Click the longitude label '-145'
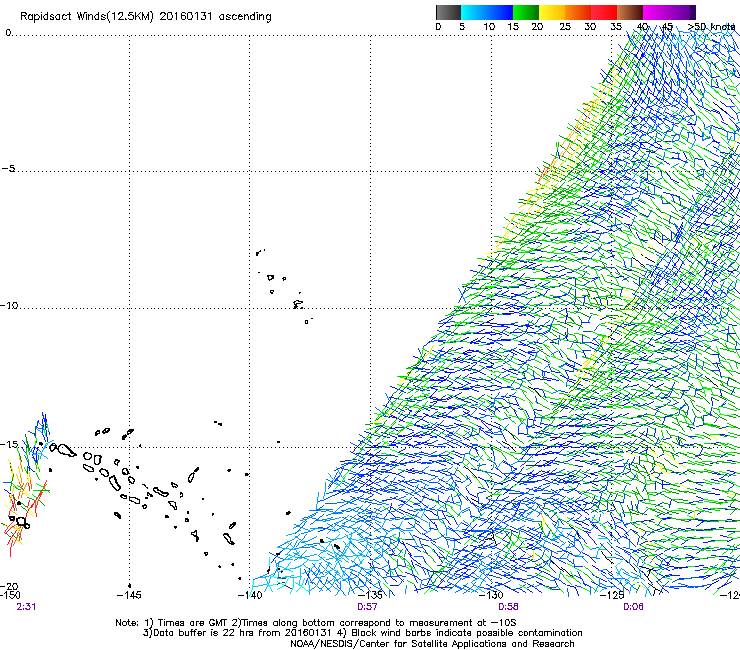This screenshot has width=740, height=650. pos(129,595)
